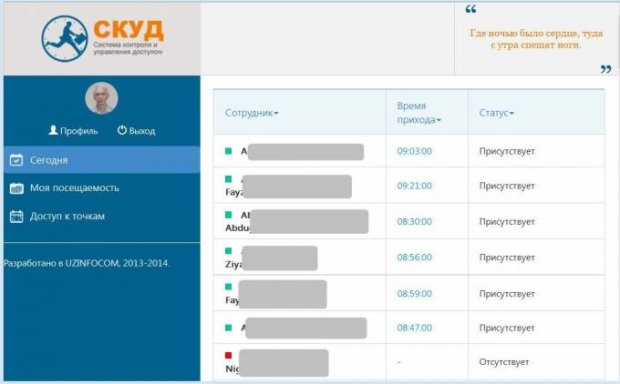Click the Сегодня calendar check icon

pos(16,159)
